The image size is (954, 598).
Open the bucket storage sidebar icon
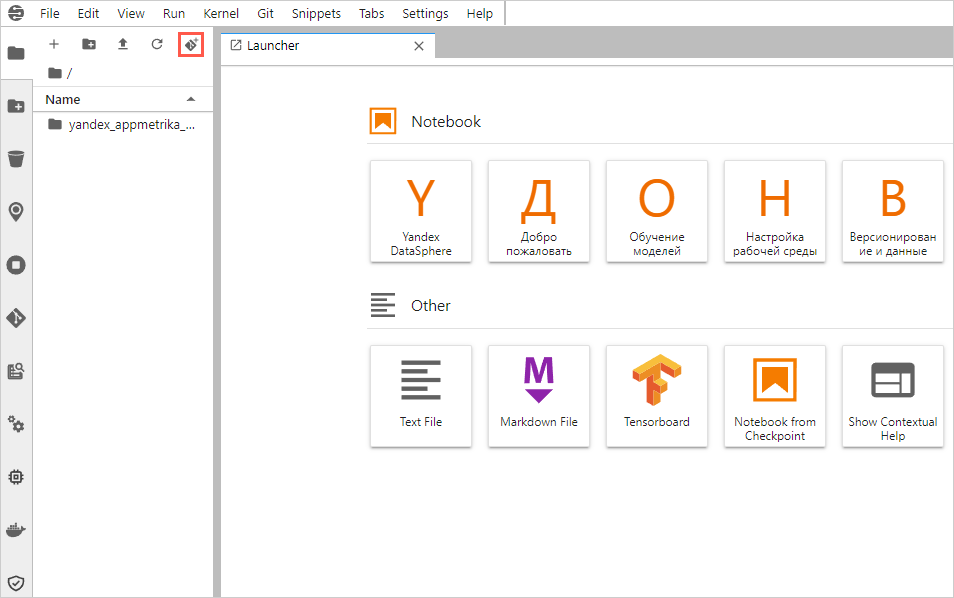(x=16, y=159)
